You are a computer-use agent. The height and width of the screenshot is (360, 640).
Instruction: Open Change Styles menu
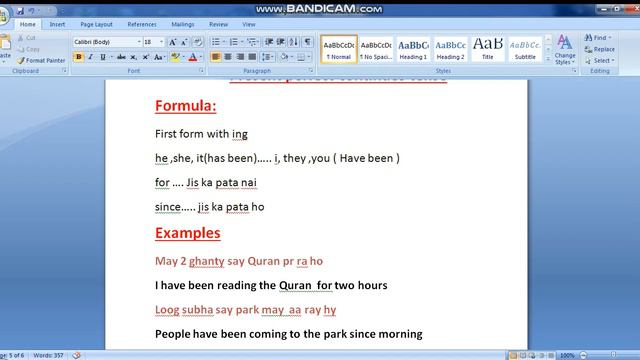(x=565, y=49)
